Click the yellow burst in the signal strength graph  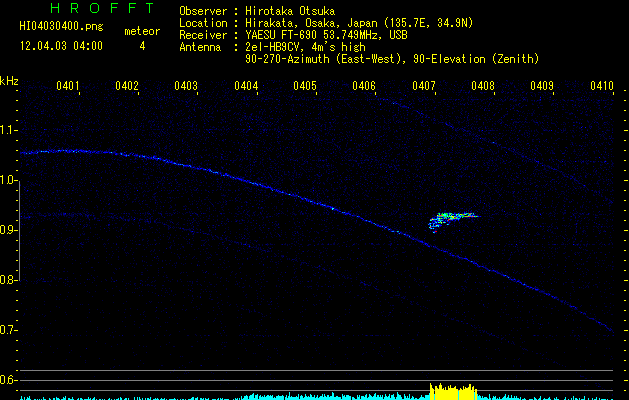click(x=453, y=392)
